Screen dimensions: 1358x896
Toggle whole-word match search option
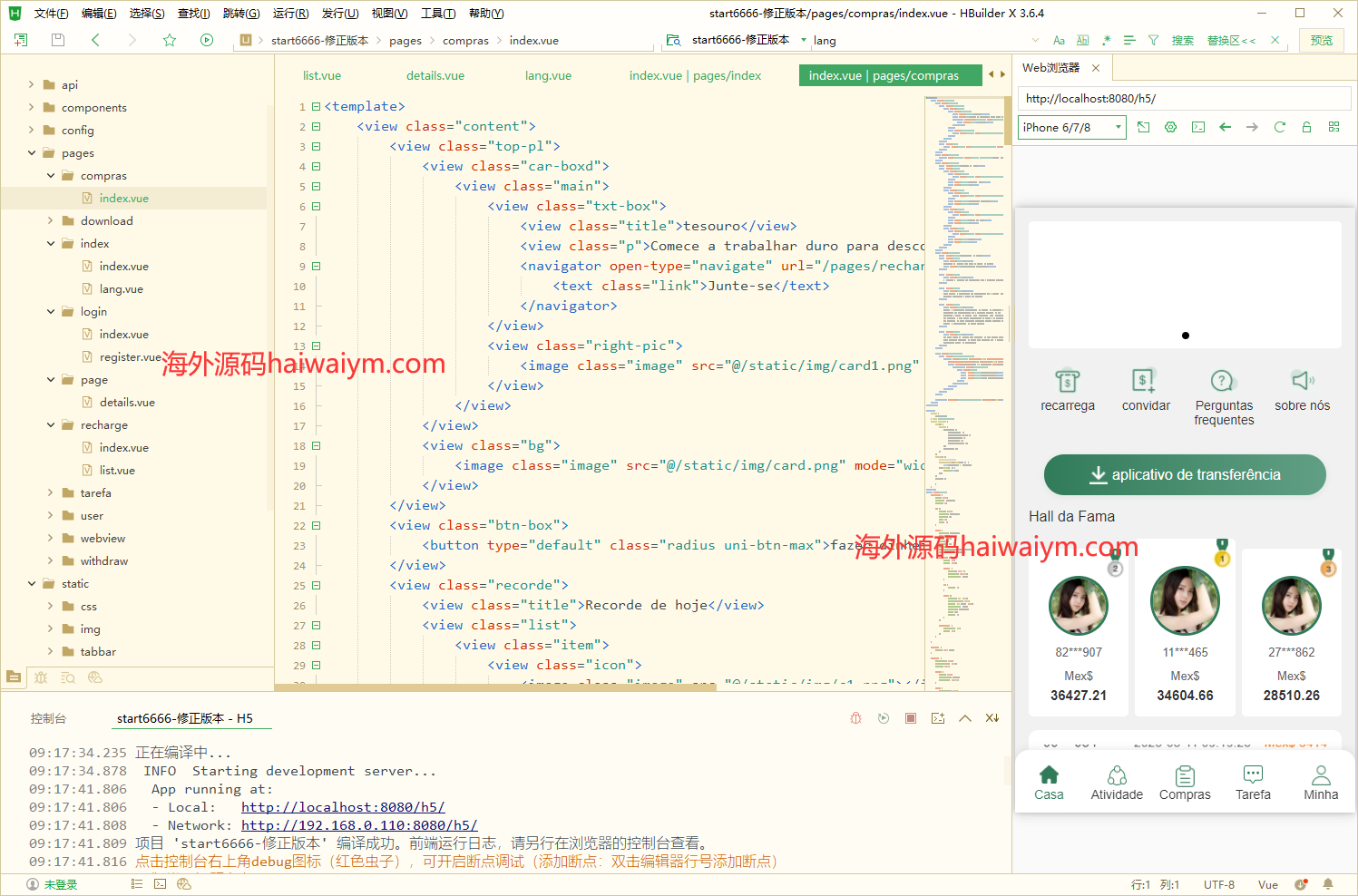tap(1082, 40)
